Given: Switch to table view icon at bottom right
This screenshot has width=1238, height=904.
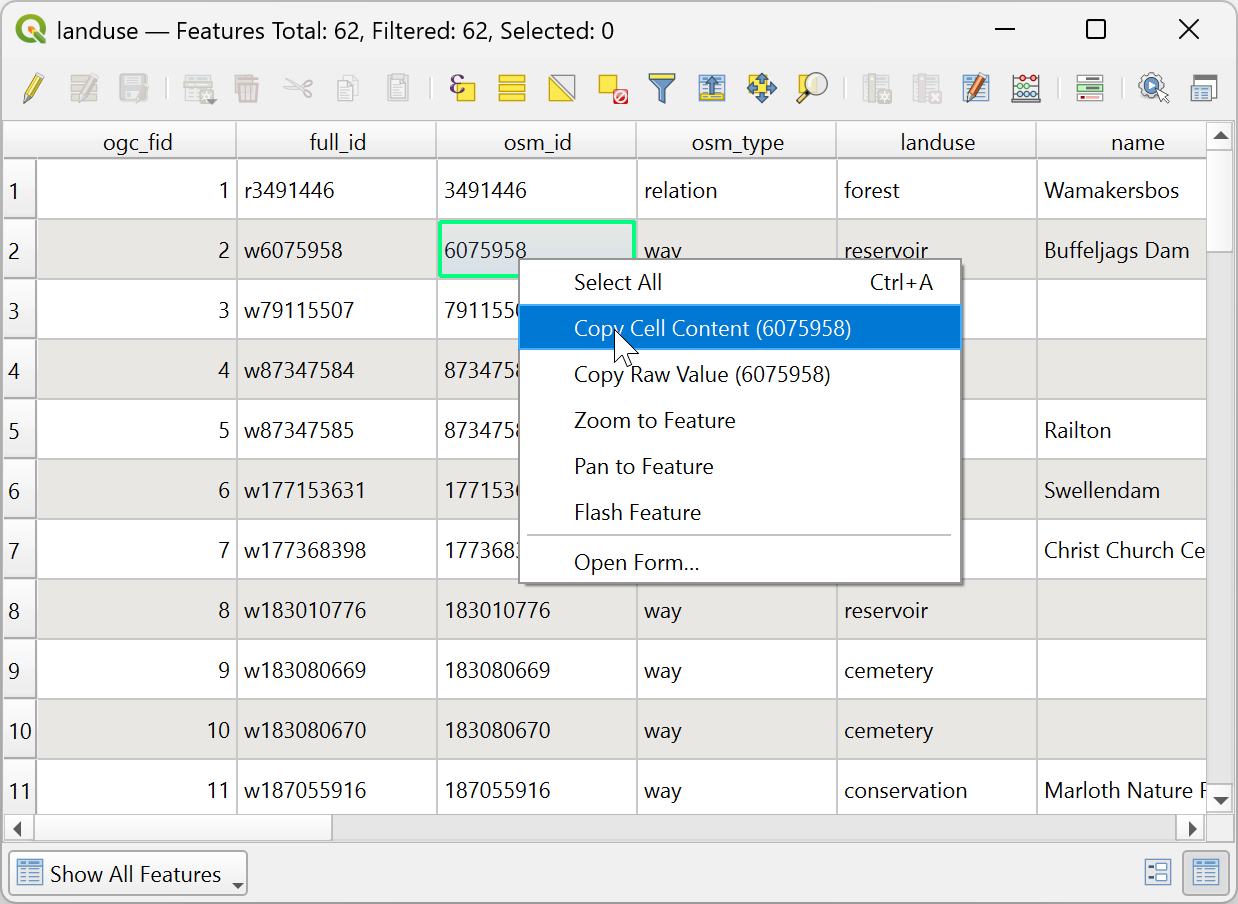Looking at the screenshot, I should pyautogui.click(x=1206, y=873).
